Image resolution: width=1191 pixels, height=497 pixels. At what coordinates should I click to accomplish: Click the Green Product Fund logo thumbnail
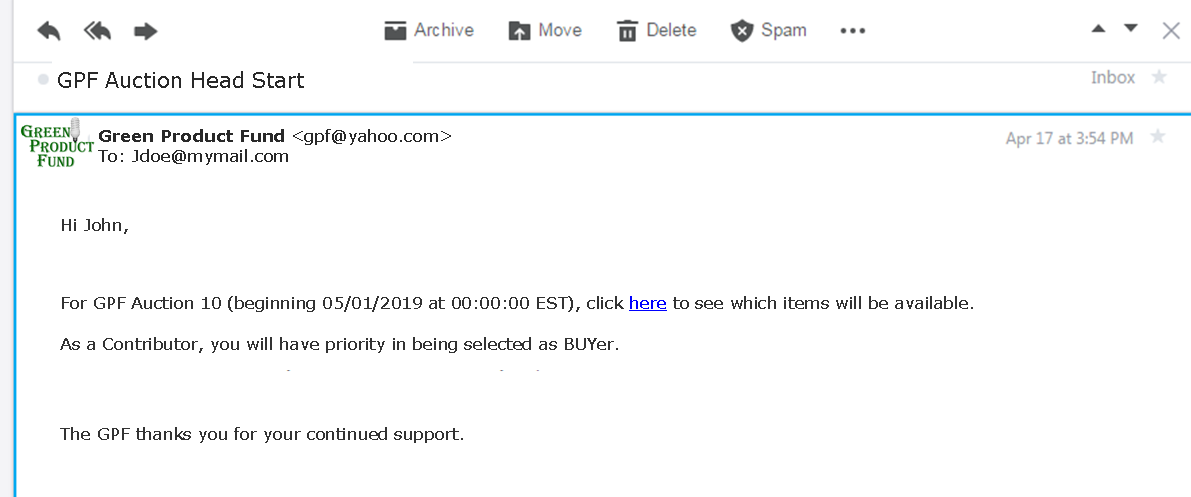click(x=56, y=143)
